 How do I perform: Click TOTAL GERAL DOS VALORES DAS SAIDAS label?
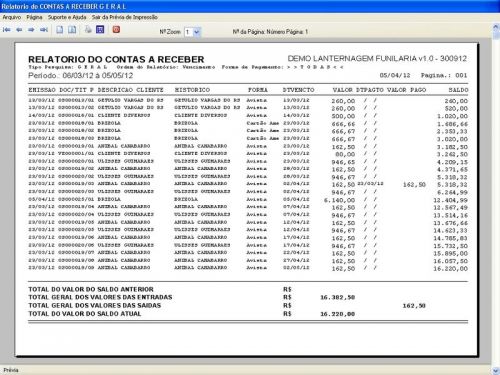[x=95, y=306]
